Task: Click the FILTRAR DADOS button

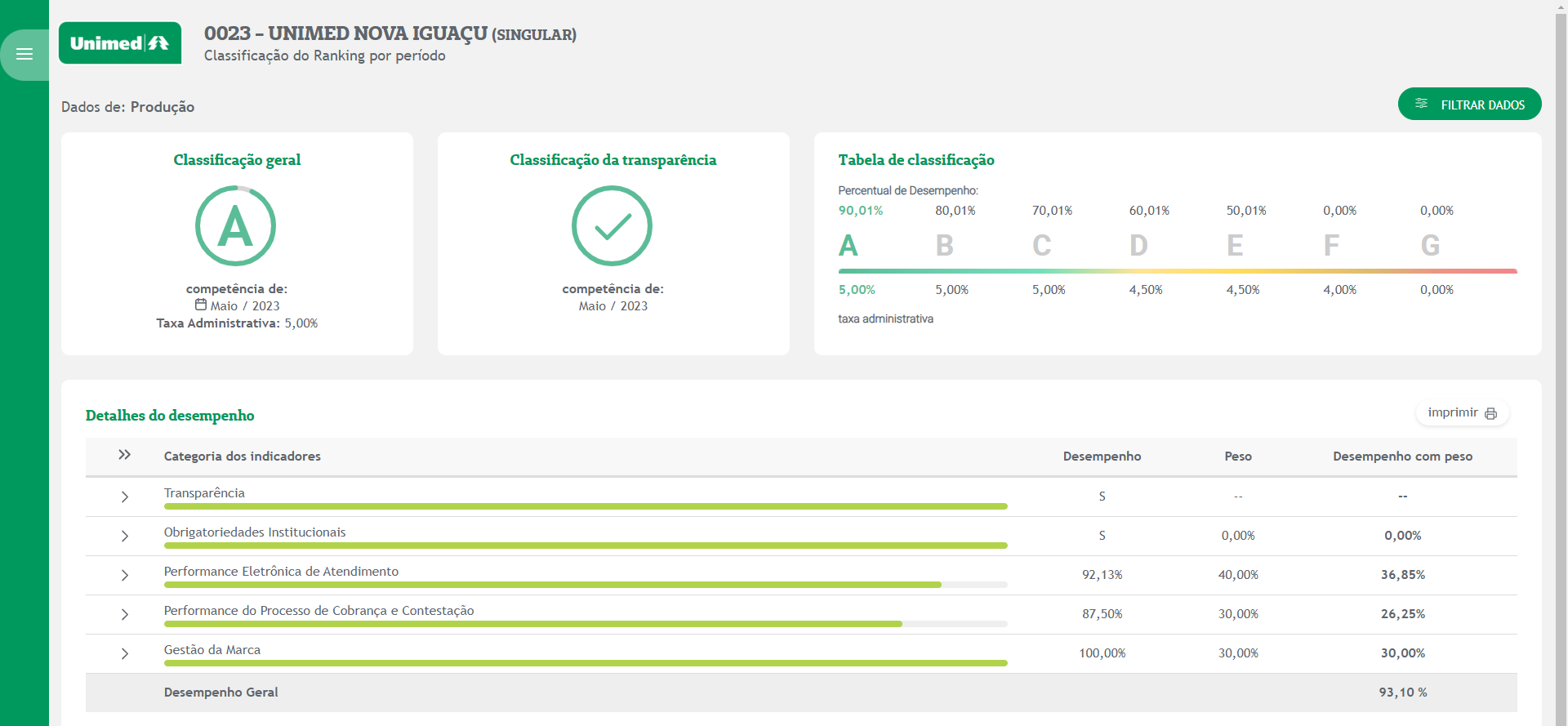Action: 1469,105
